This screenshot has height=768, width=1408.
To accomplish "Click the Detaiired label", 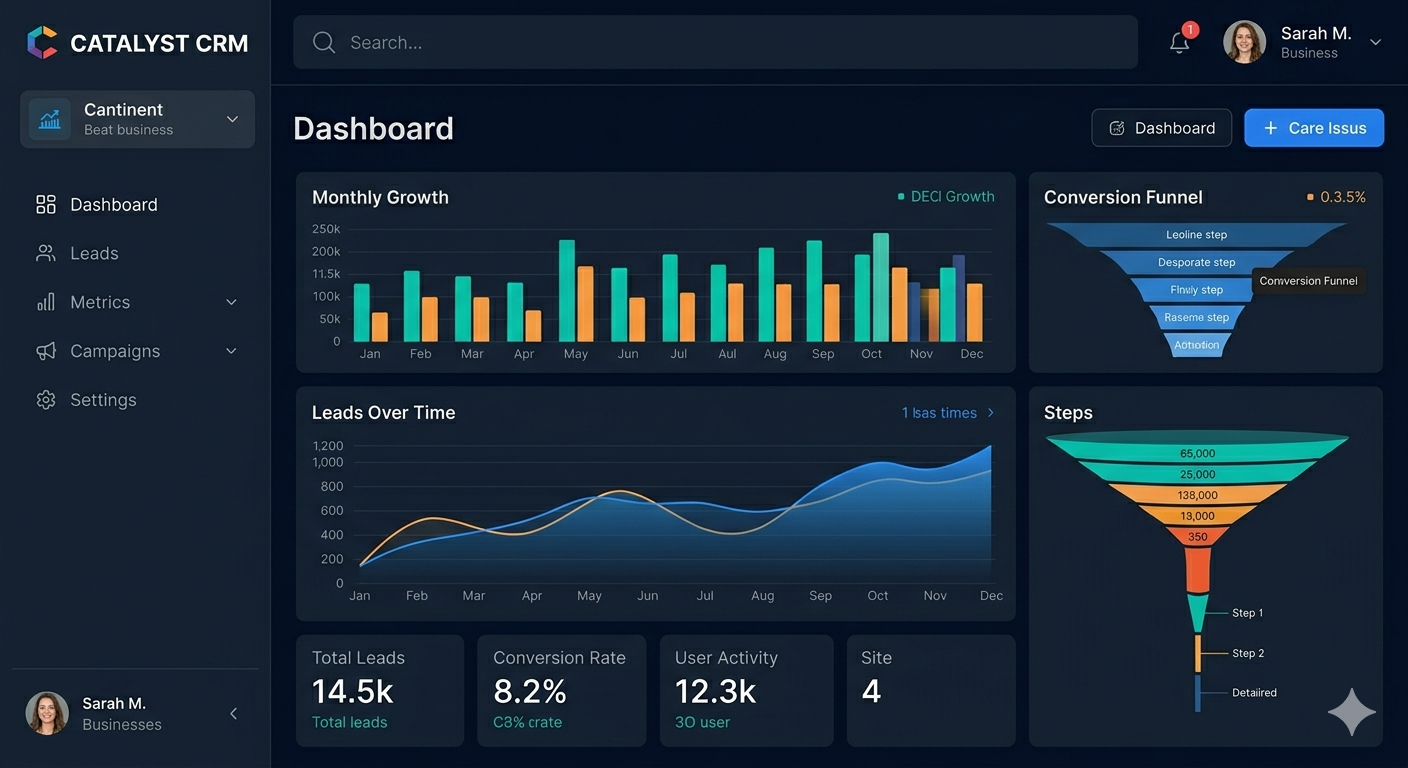I will point(1254,692).
